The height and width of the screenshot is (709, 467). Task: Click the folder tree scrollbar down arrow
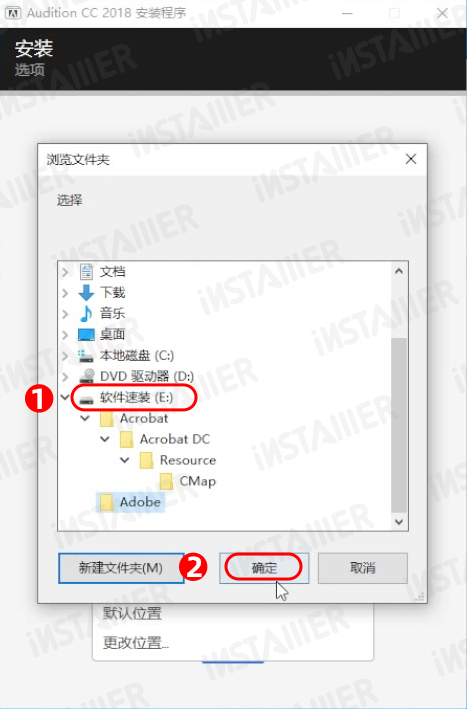pos(399,522)
